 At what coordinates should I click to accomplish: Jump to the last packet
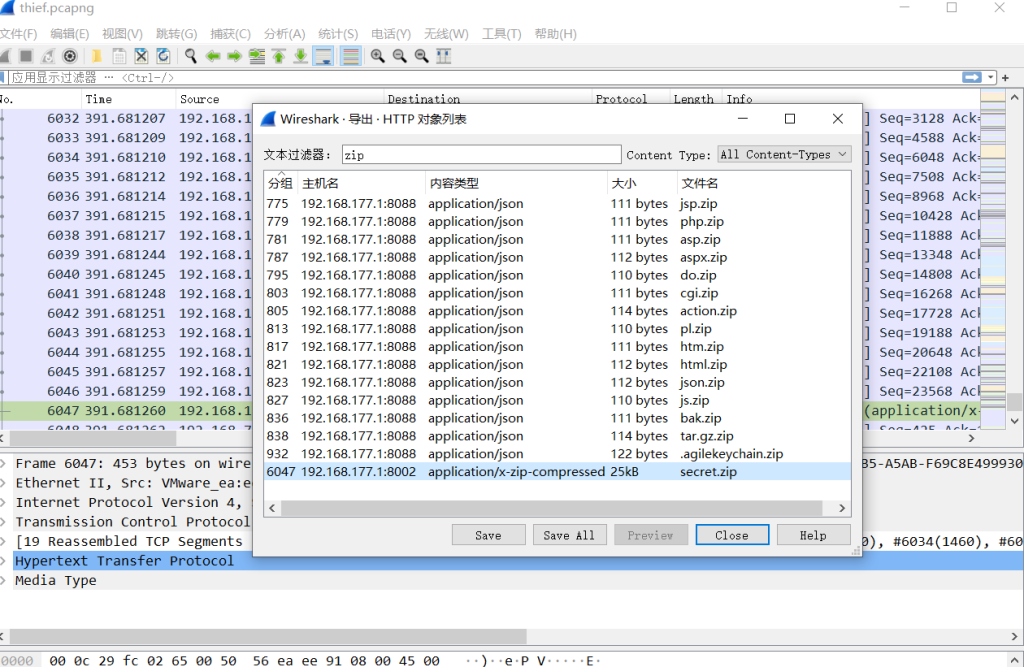(x=300, y=56)
